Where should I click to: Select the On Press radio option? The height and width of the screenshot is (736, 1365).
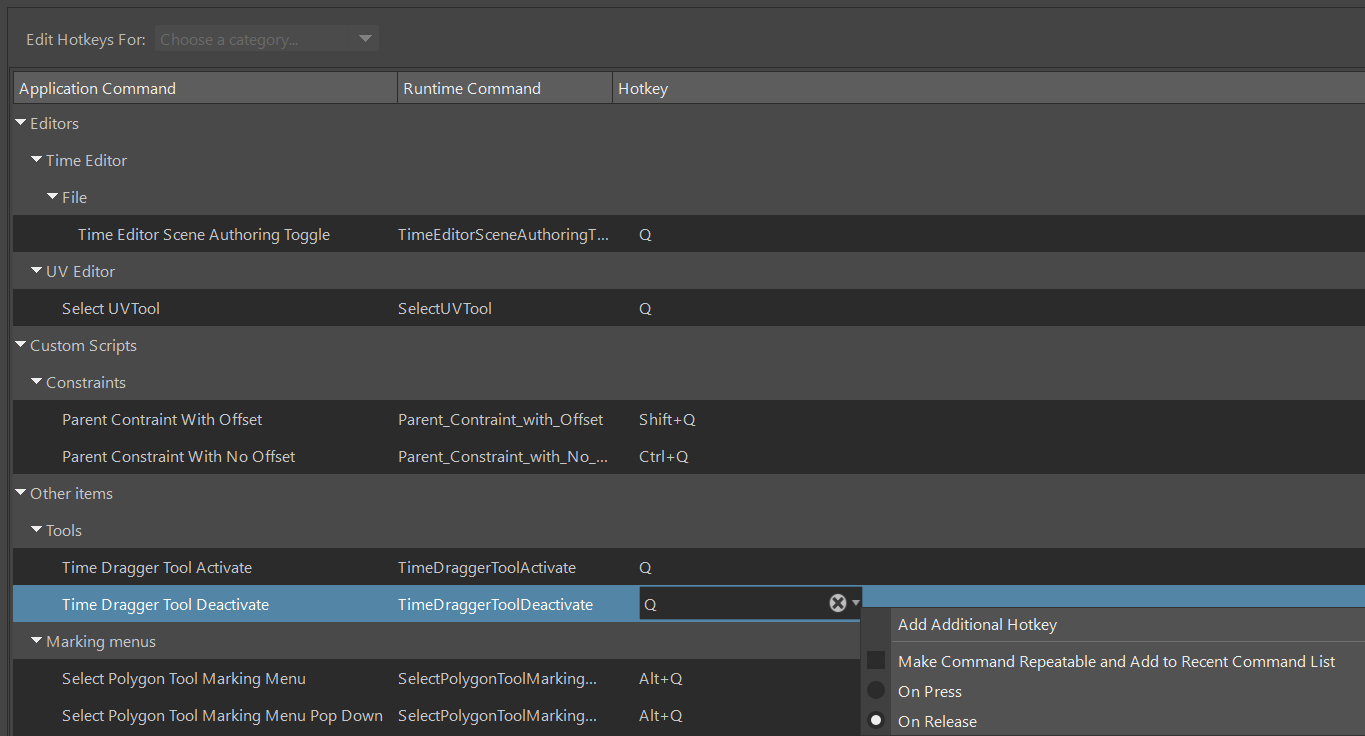[876, 691]
